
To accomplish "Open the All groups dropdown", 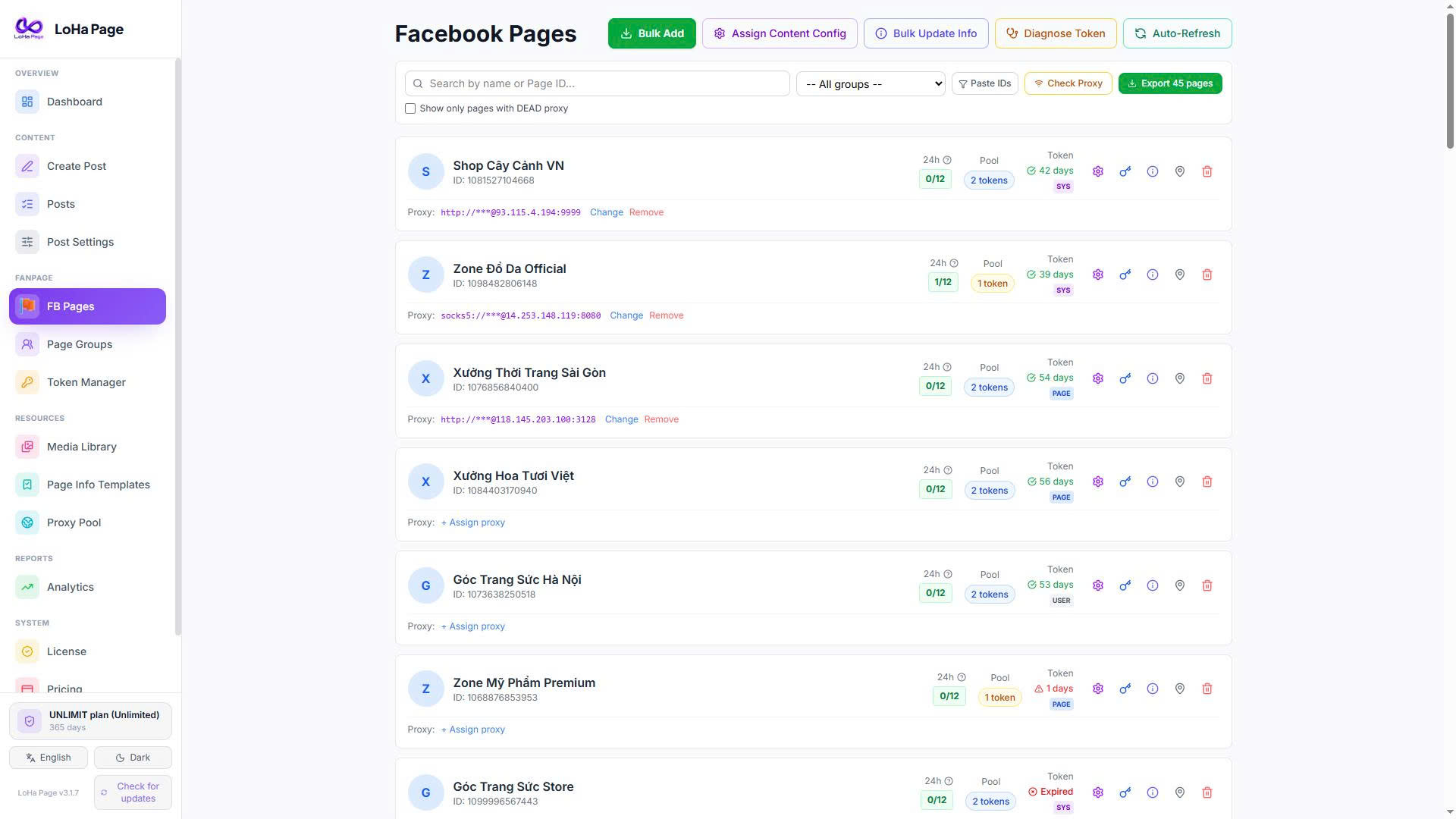I will click(x=871, y=83).
